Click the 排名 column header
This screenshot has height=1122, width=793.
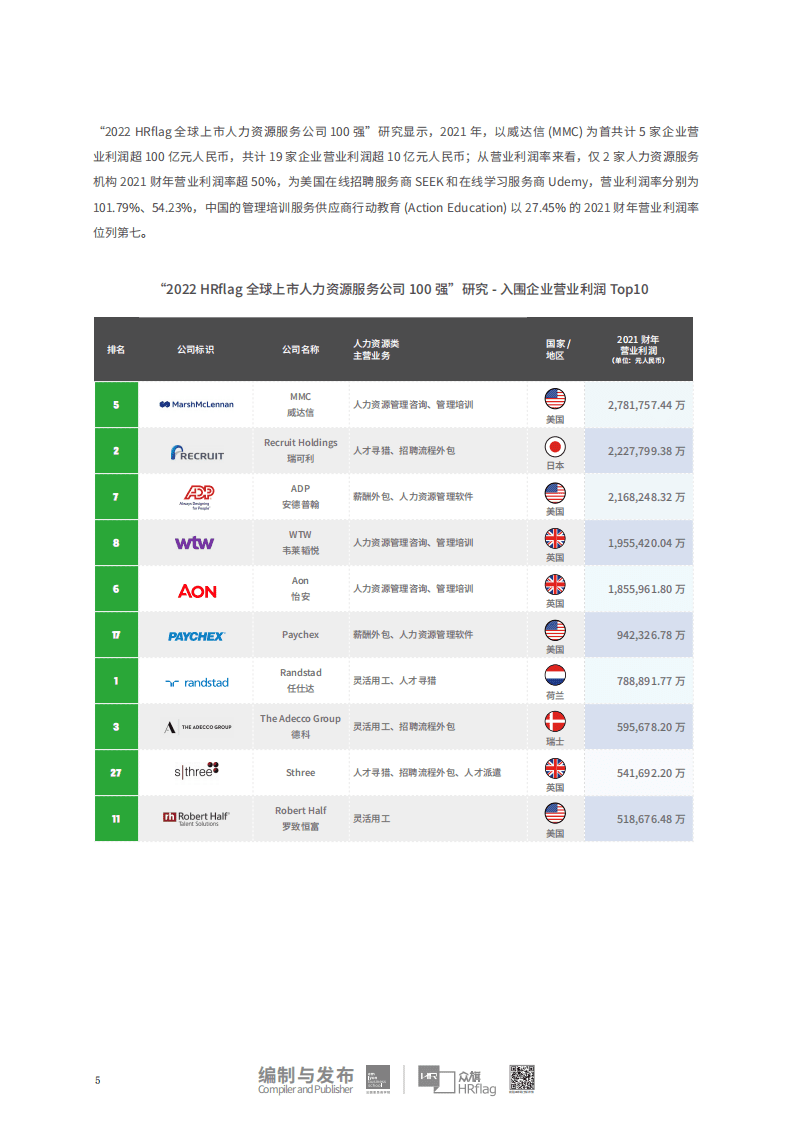116,349
